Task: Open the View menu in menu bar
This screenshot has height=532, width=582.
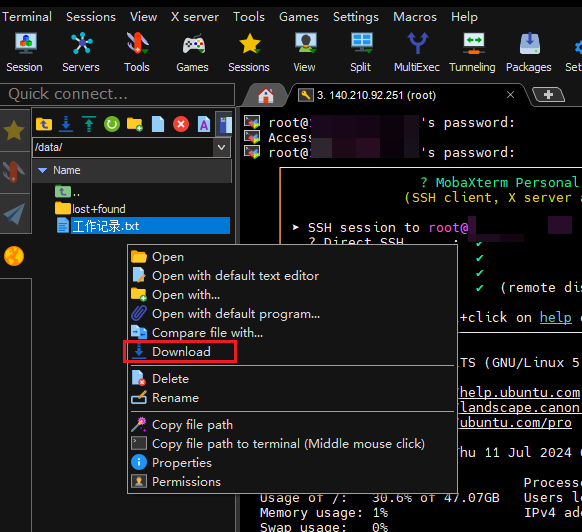Action: pos(143,17)
